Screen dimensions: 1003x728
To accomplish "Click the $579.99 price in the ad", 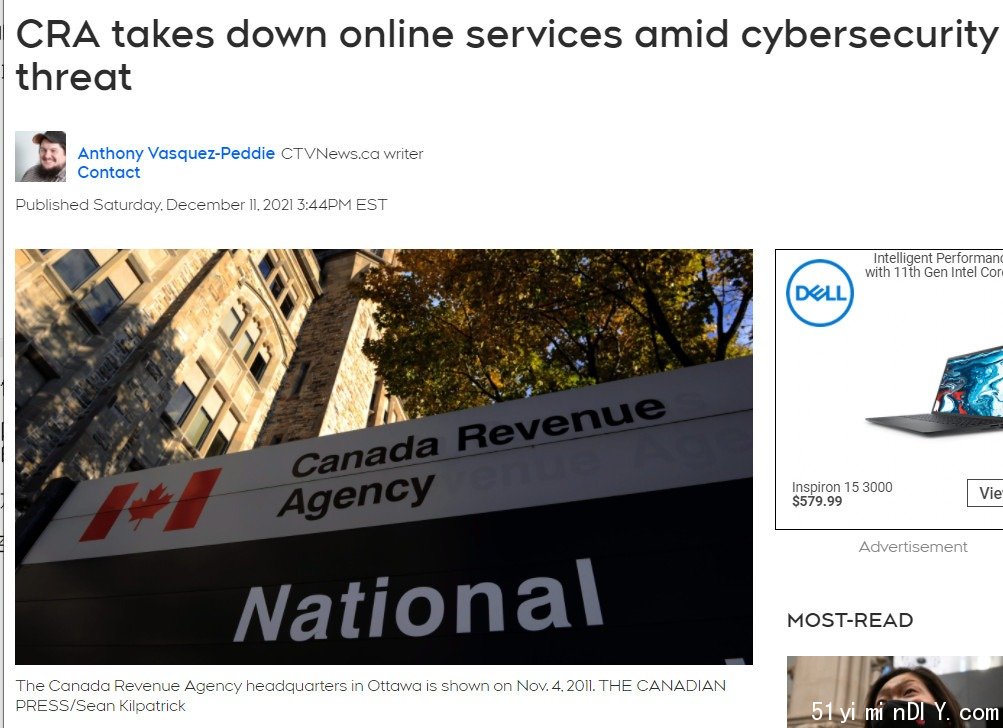I will [x=817, y=502].
